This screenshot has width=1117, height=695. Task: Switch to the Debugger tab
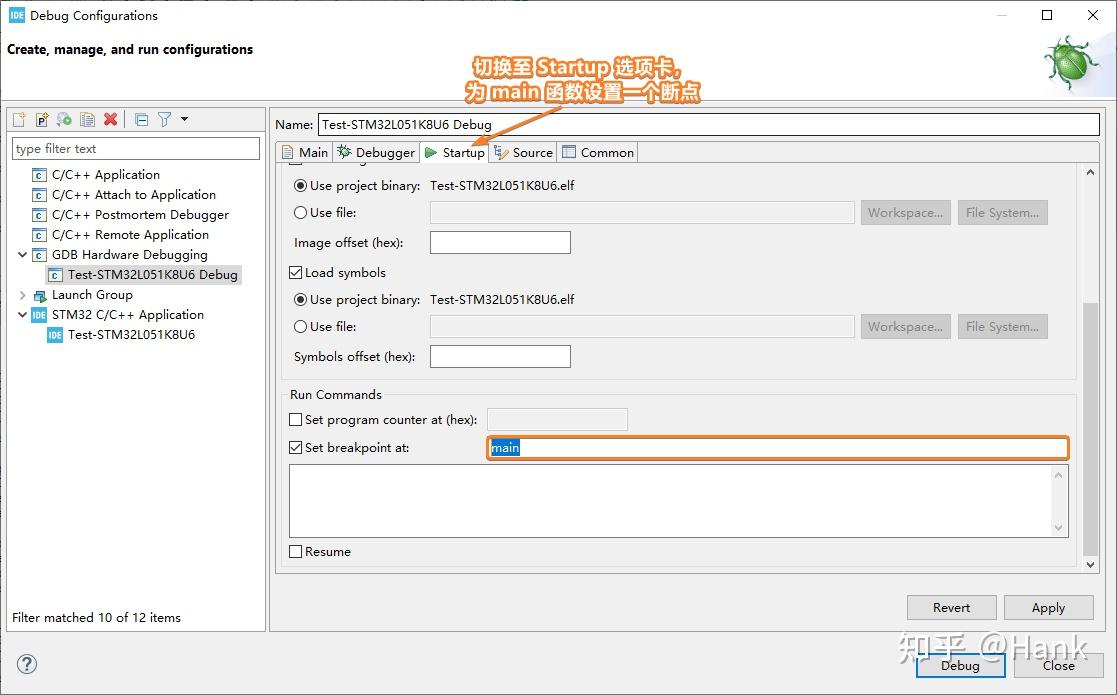tap(376, 152)
